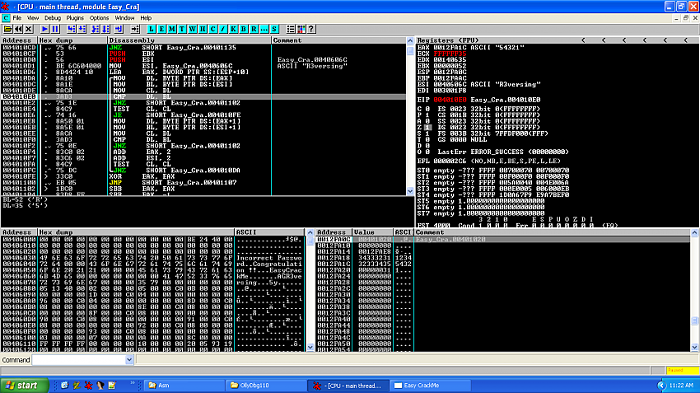Open the Debug menu

point(52,18)
